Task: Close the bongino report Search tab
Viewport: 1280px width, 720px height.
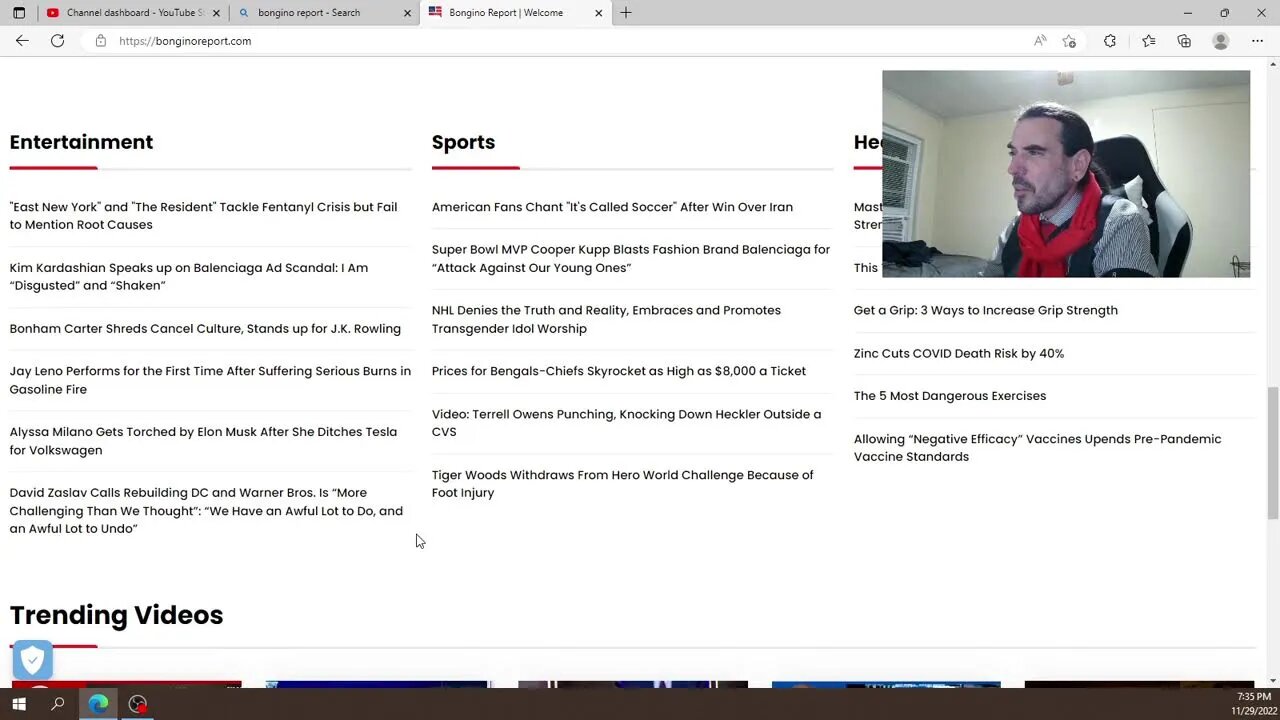Action: pyautogui.click(x=407, y=13)
